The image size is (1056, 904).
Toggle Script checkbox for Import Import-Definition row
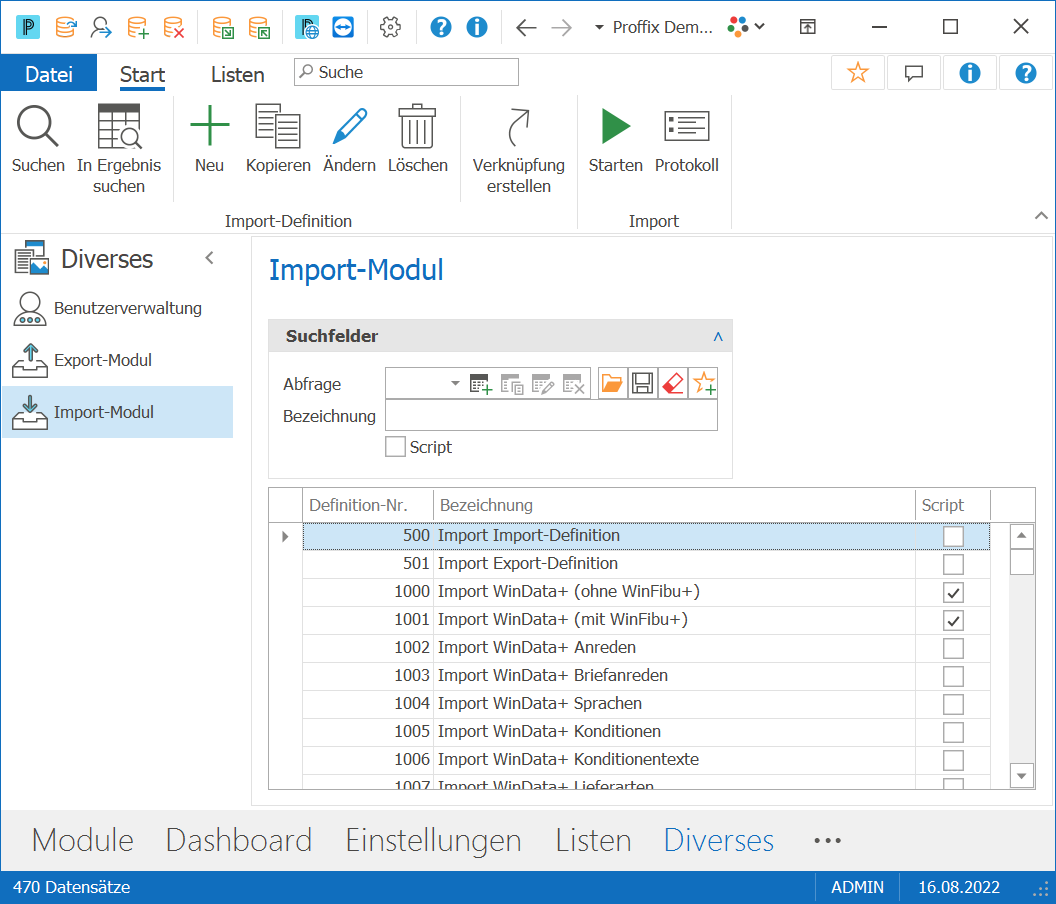tap(953, 536)
